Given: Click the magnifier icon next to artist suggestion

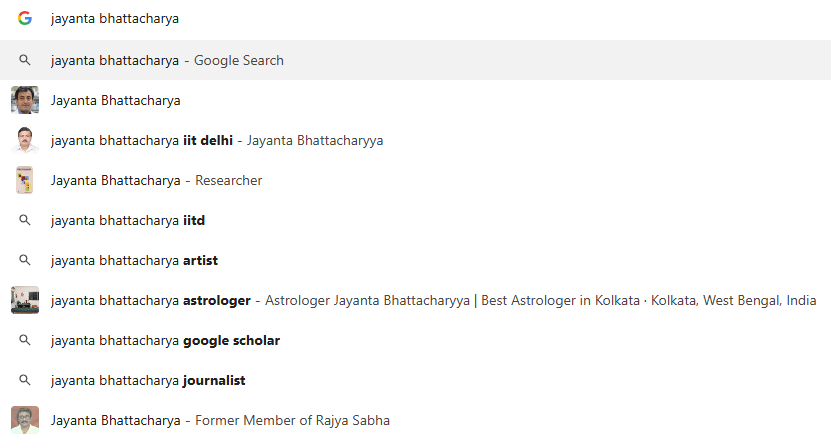Looking at the screenshot, I should [x=25, y=260].
